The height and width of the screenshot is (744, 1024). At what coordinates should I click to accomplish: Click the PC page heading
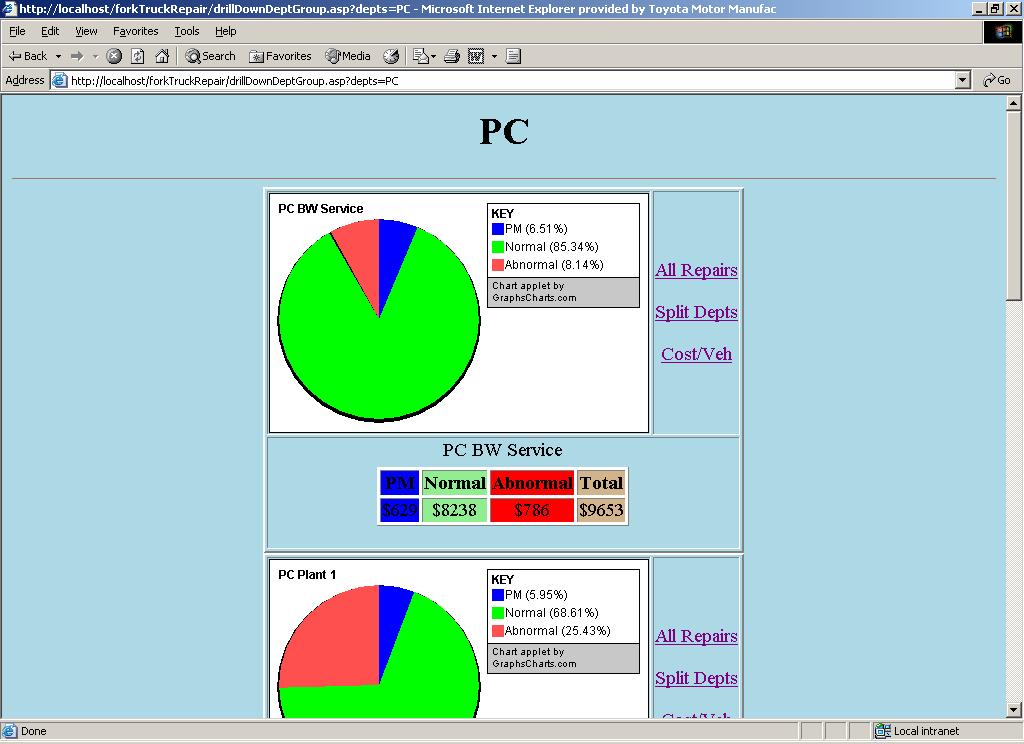504,132
